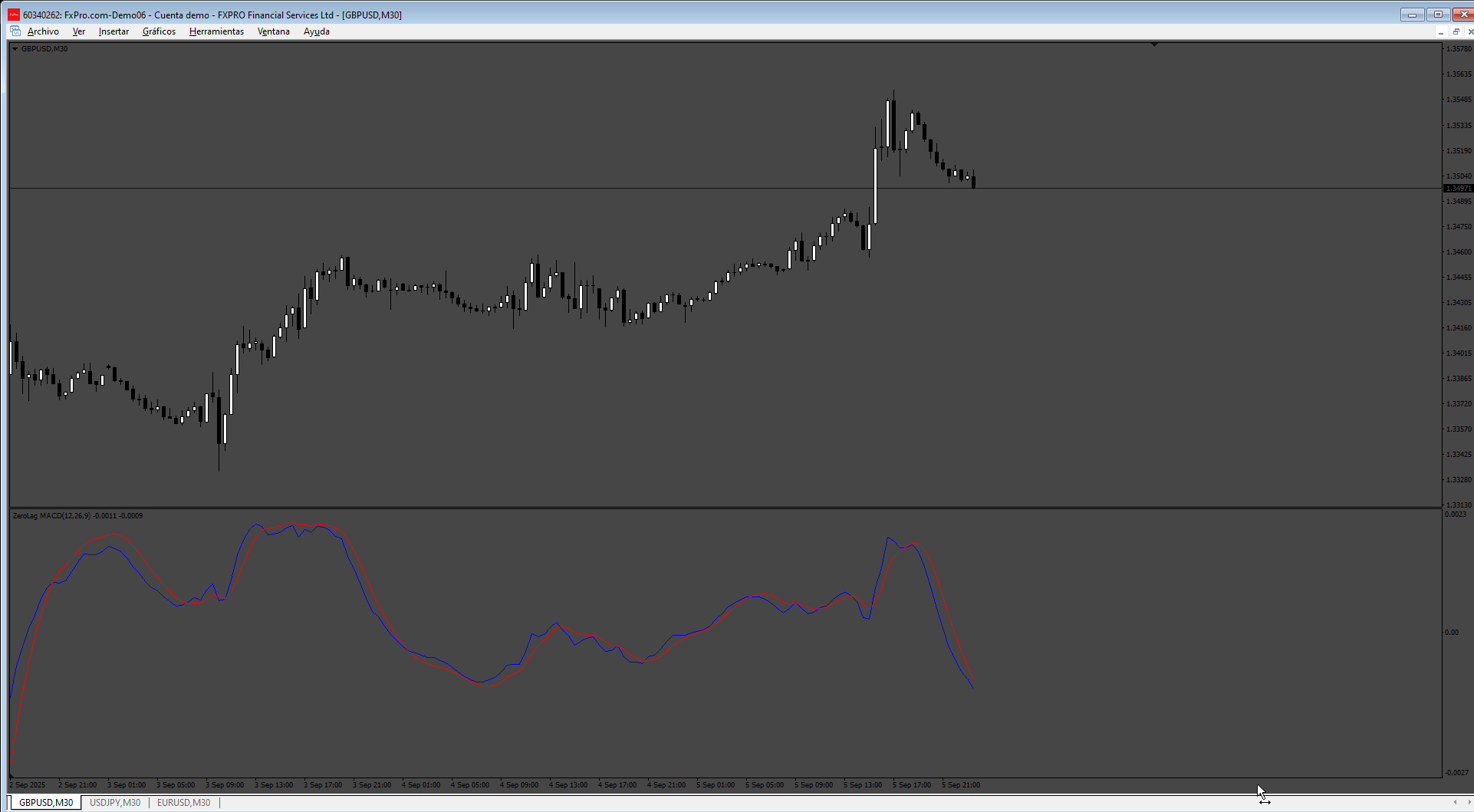
Task: Click the 1.35780 price scale label
Action: click(x=1459, y=49)
